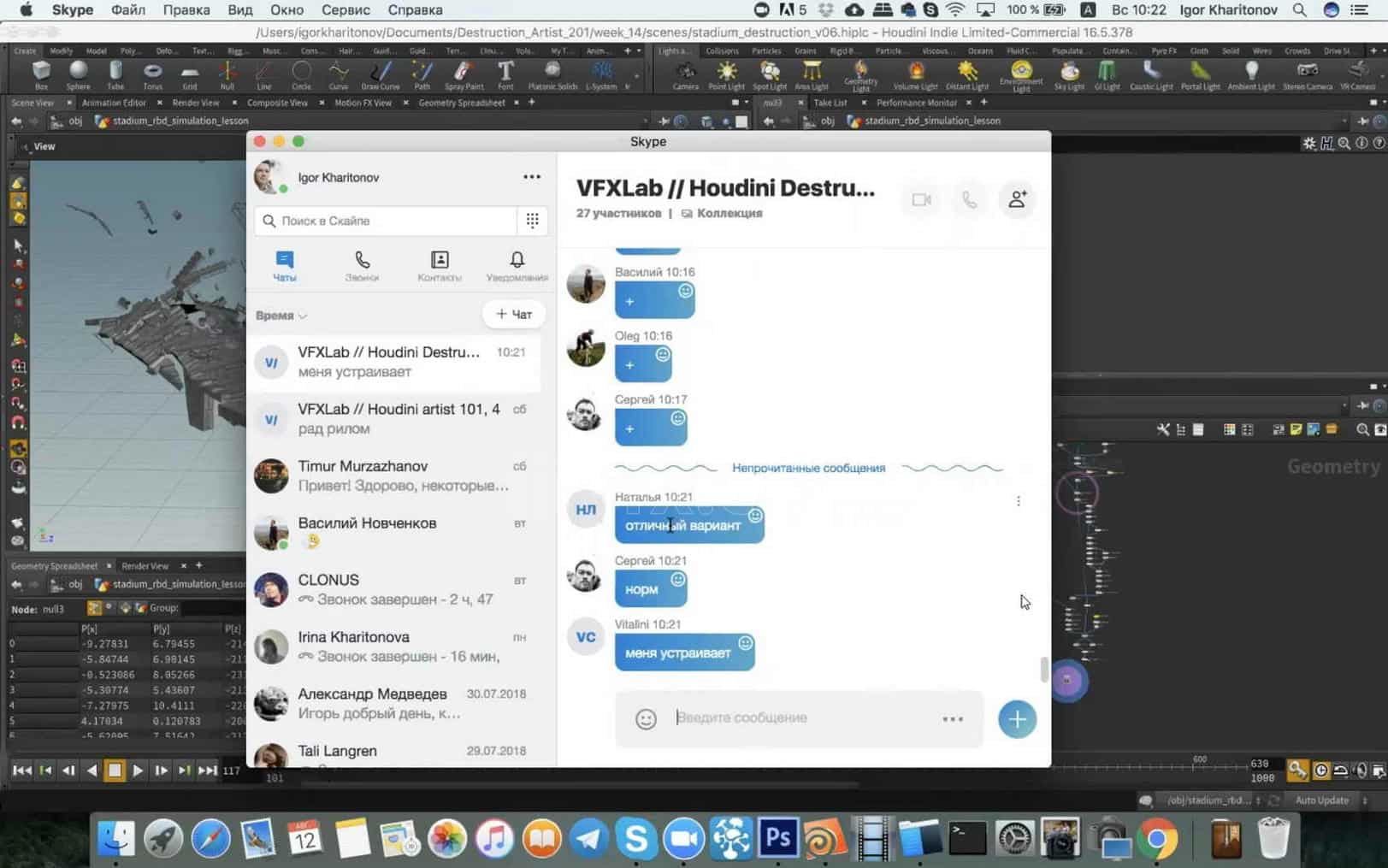The width and height of the screenshot is (1388, 868).
Task: Switch to Skype Contacts tab
Action: tap(440, 266)
